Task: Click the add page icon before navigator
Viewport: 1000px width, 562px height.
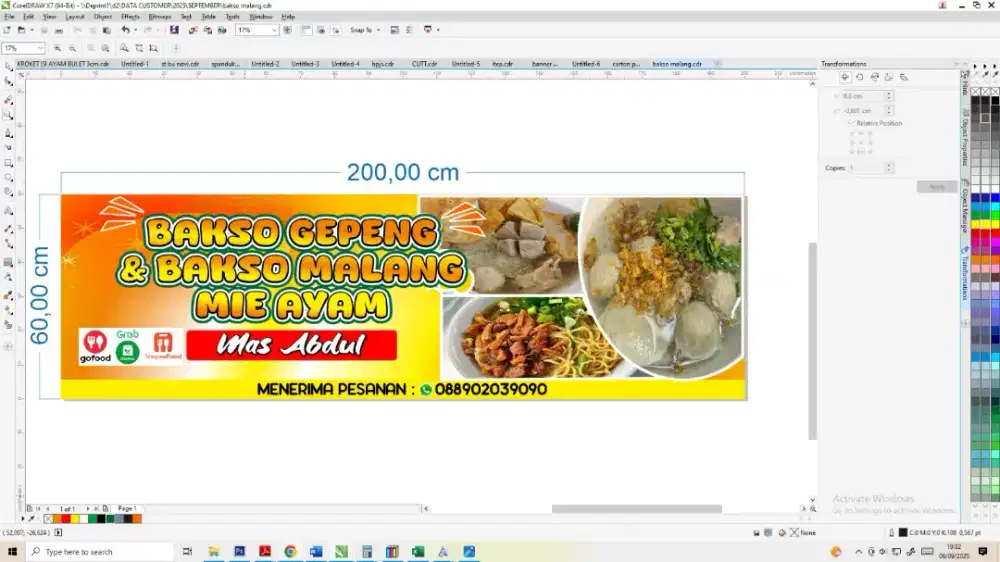Action: pyautogui.click(x=29, y=508)
